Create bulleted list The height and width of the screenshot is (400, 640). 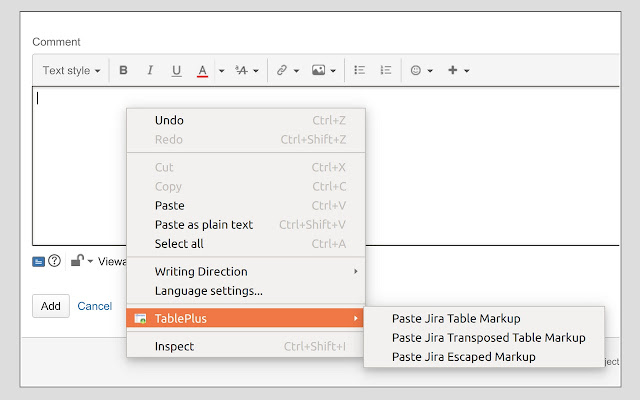[359, 70]
